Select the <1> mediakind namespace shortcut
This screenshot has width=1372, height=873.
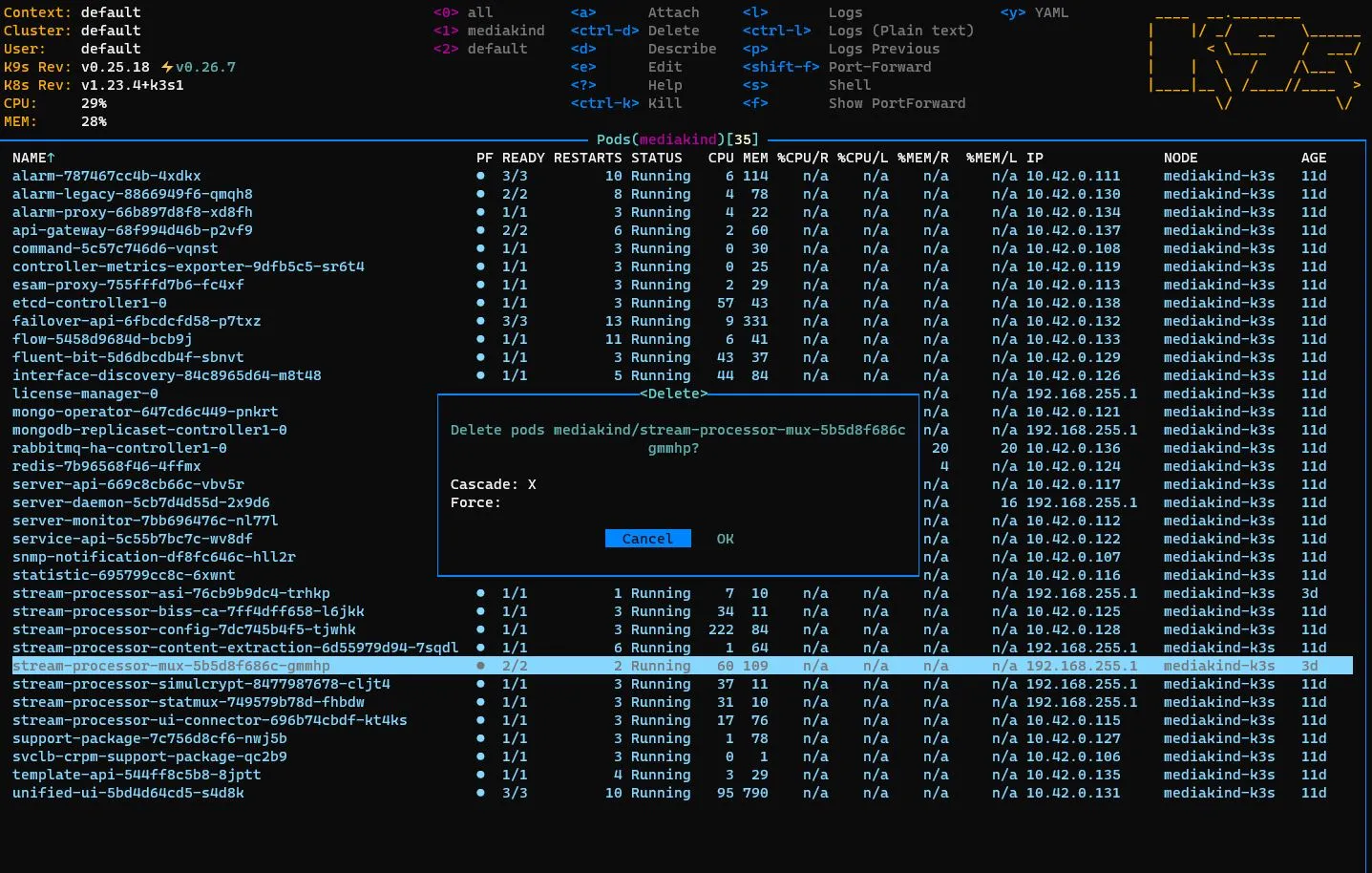[x=489, y=31]
